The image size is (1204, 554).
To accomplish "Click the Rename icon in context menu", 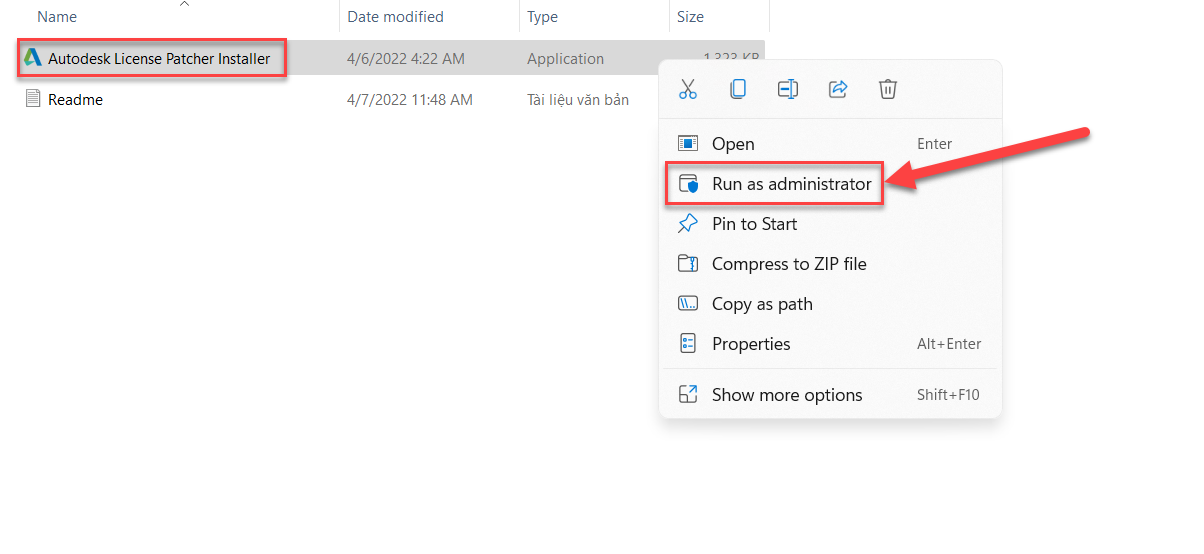I will pos(787,89).
